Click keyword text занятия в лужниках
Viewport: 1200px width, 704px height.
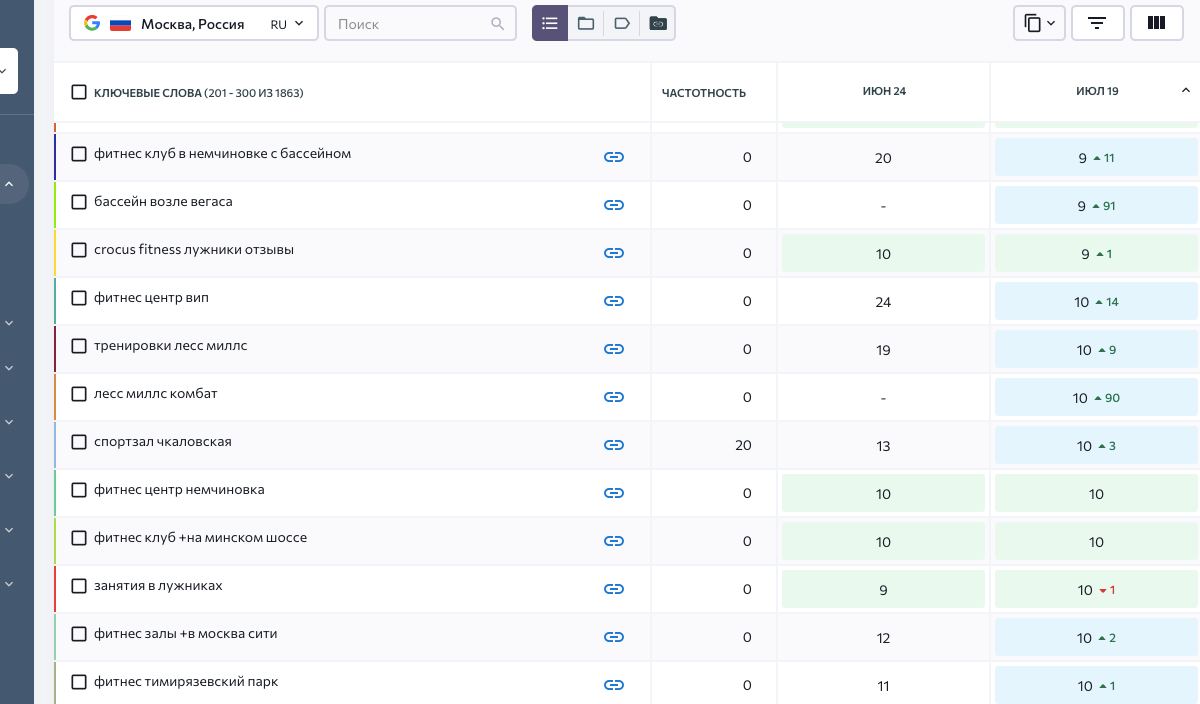[x=158, y=586]
